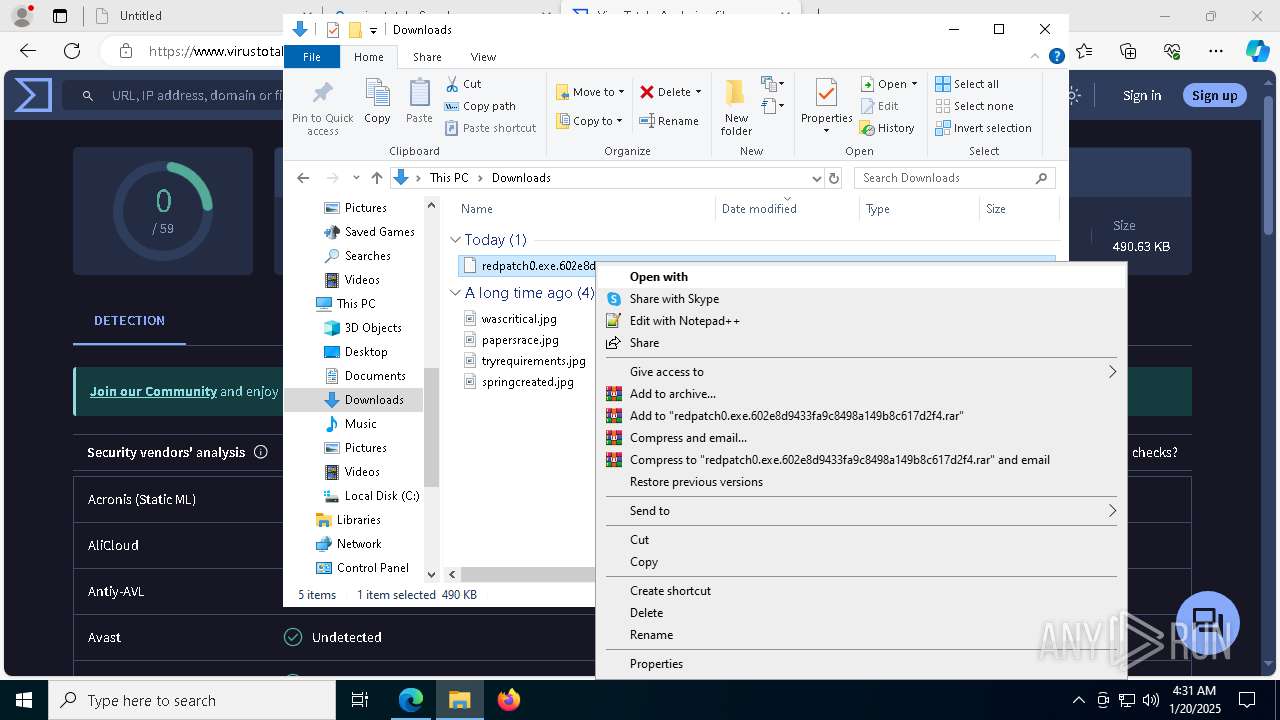Click the Windows Start button
This screenshot has width=1280, height=720.
[x=24, y=700]
